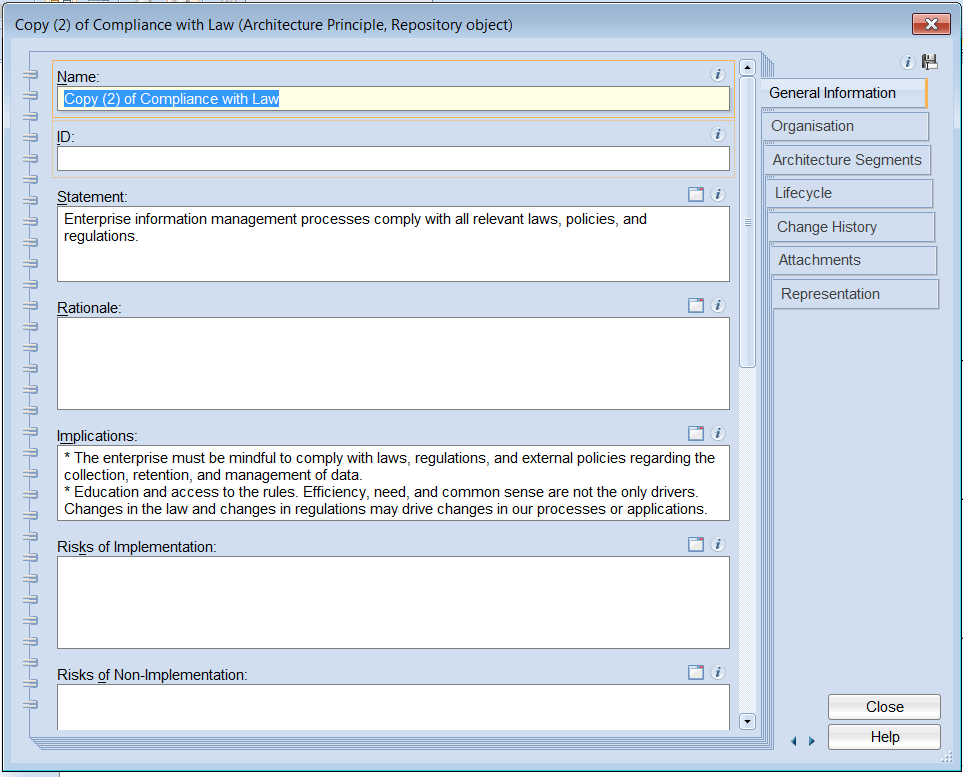Click the Close button
Image resolution: width=963 pixels, height=777 pixels.
[884, 707]
